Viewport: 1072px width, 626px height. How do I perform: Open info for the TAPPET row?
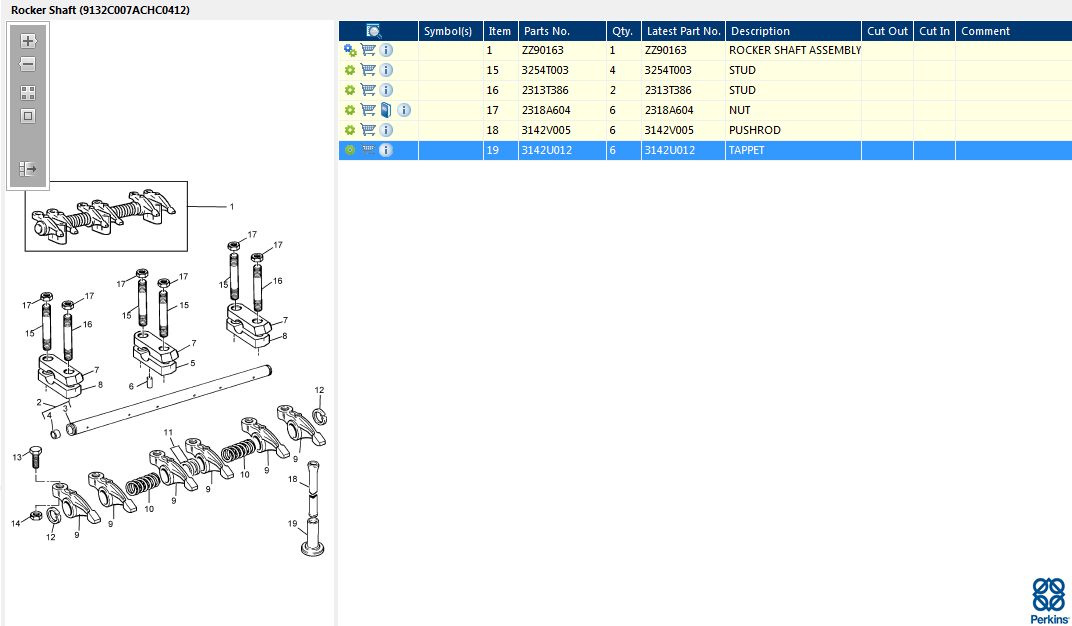coord(386,150)
